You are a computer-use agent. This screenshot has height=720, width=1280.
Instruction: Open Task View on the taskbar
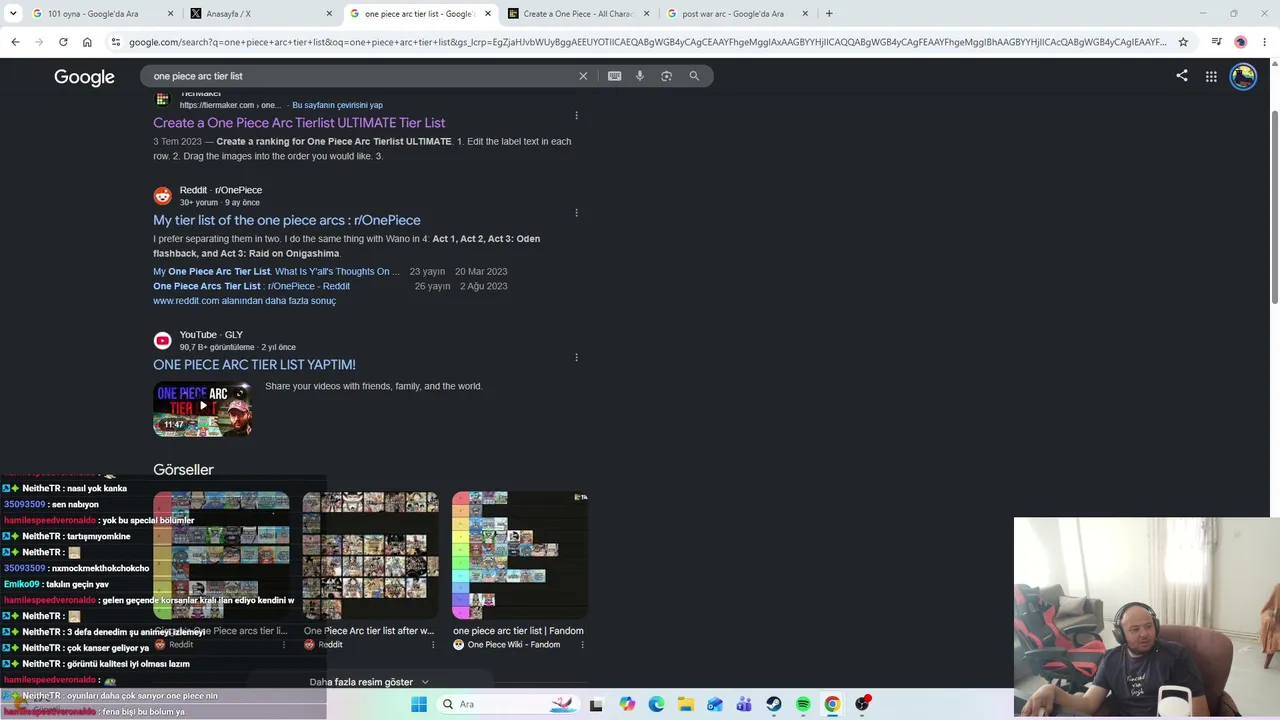coord(596,704)
